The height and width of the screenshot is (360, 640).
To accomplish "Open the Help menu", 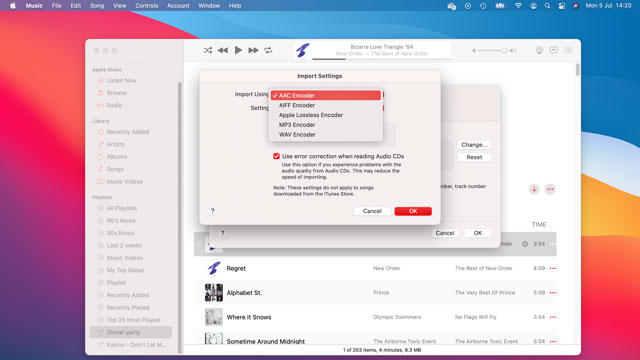I will [235, 6].
